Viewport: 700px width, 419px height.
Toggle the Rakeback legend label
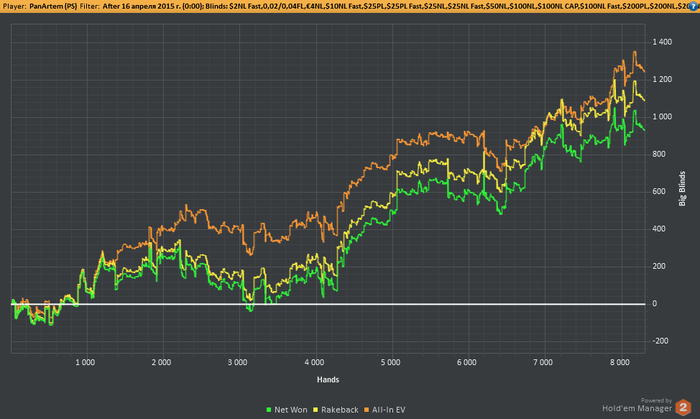tap(340, 410)
